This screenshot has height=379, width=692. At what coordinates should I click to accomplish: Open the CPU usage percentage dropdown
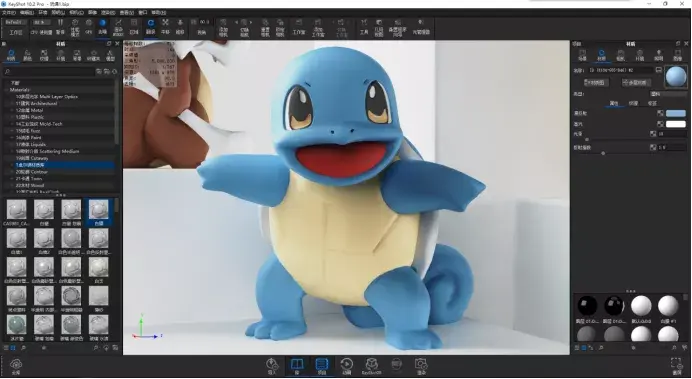pos(41,22)
